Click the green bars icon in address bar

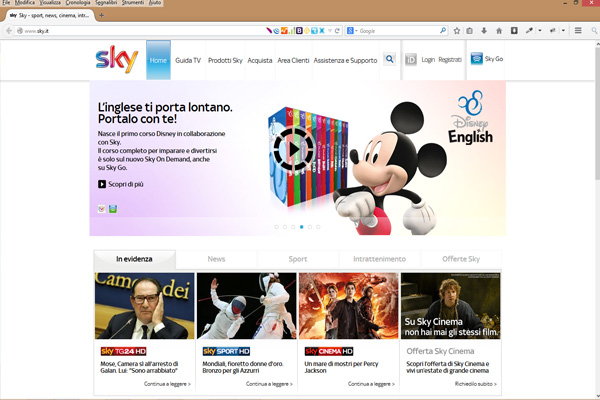coord(292,31)
